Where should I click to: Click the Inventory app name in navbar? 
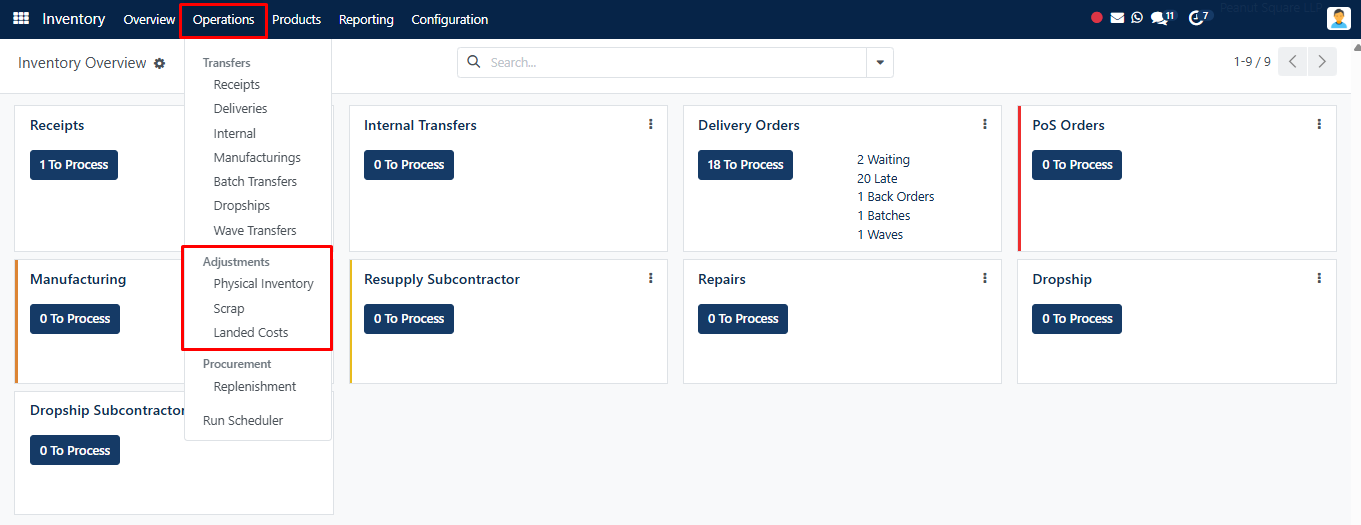coord(74,19)
